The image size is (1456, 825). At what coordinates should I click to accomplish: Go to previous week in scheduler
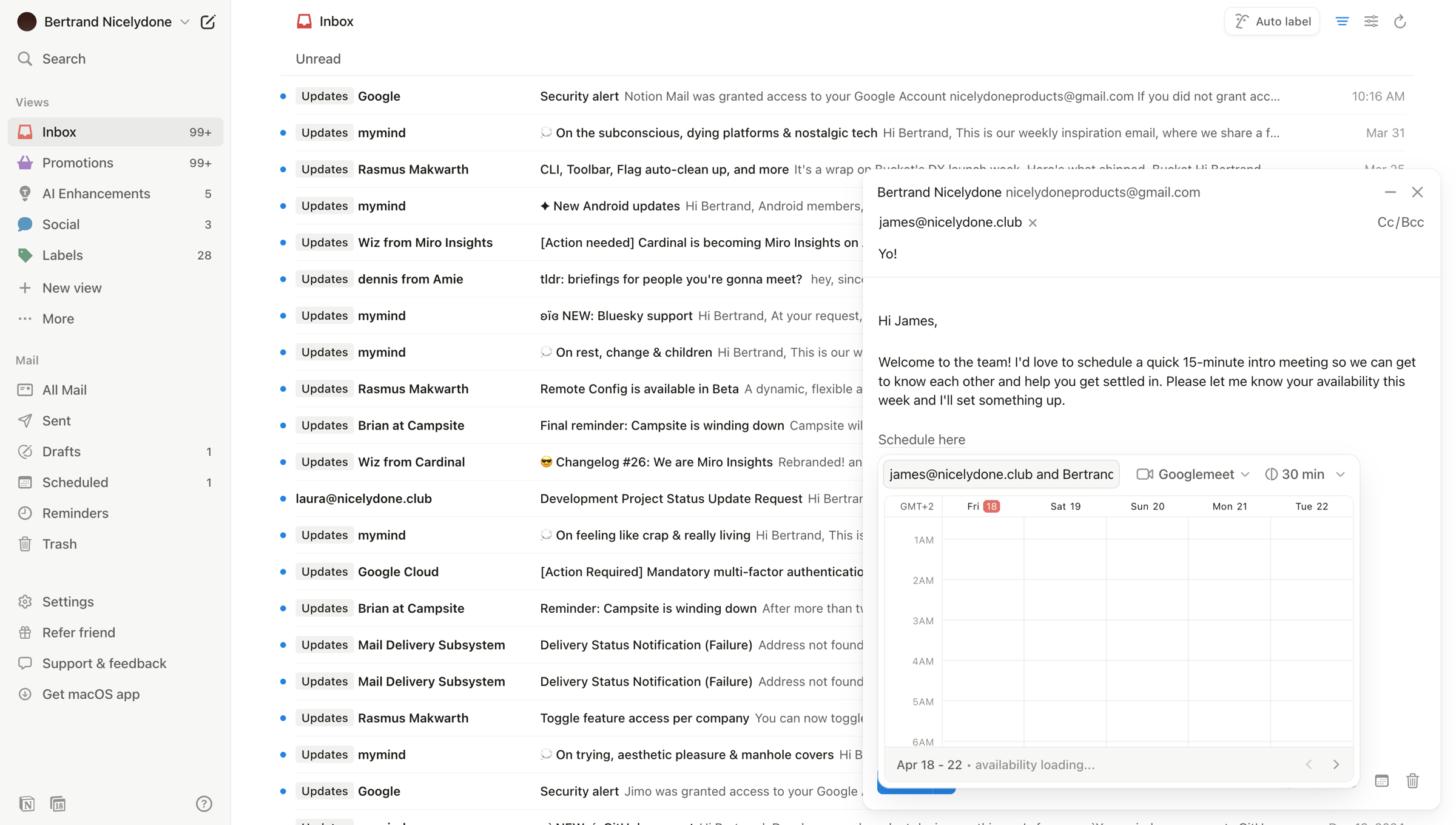pos(1309,765)
